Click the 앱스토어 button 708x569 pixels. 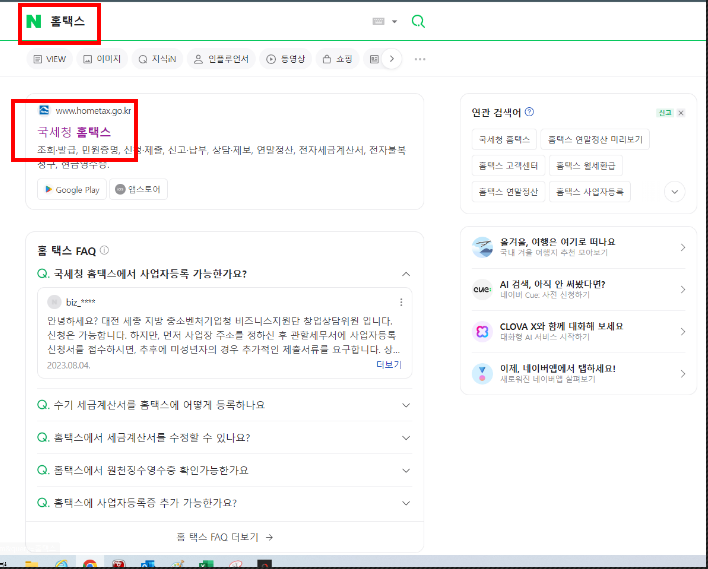click(x=138, y=189)
